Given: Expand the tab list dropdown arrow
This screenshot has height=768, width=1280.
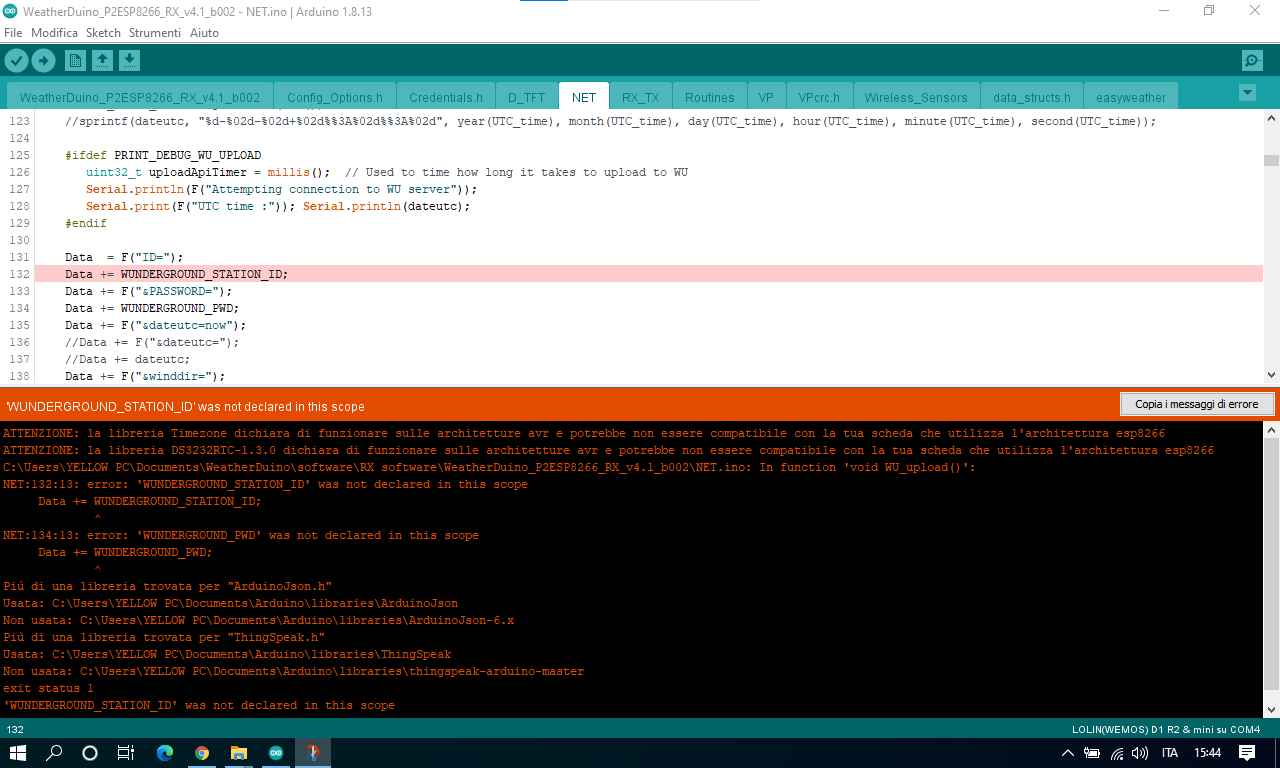Looking at the screenshot, I should point(1247,93).
